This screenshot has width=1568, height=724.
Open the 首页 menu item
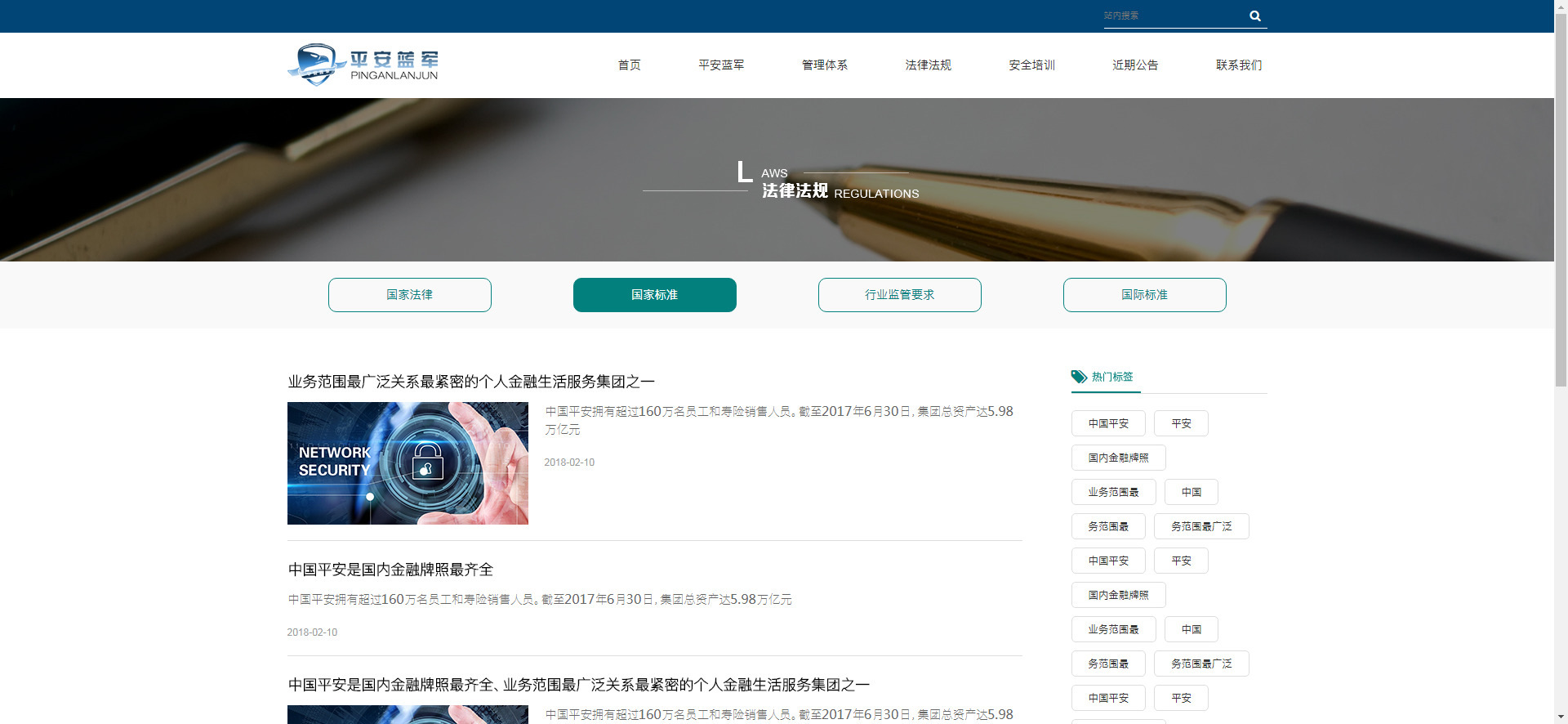[x=629, y=65]
